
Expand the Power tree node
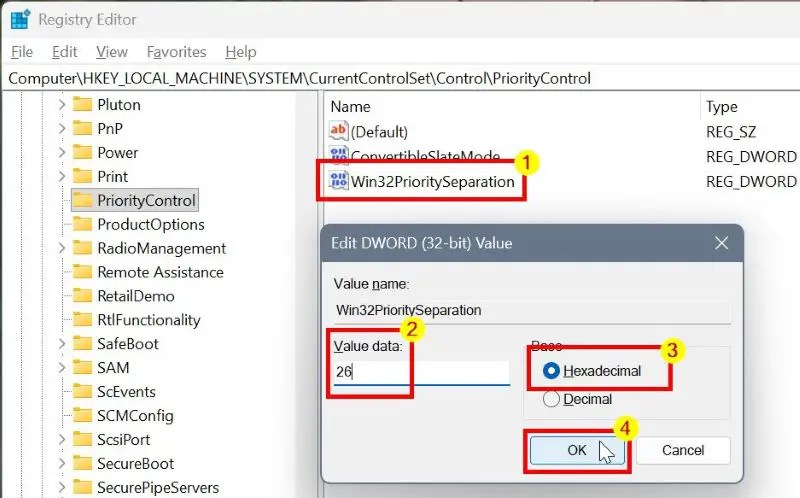point(62,152)
